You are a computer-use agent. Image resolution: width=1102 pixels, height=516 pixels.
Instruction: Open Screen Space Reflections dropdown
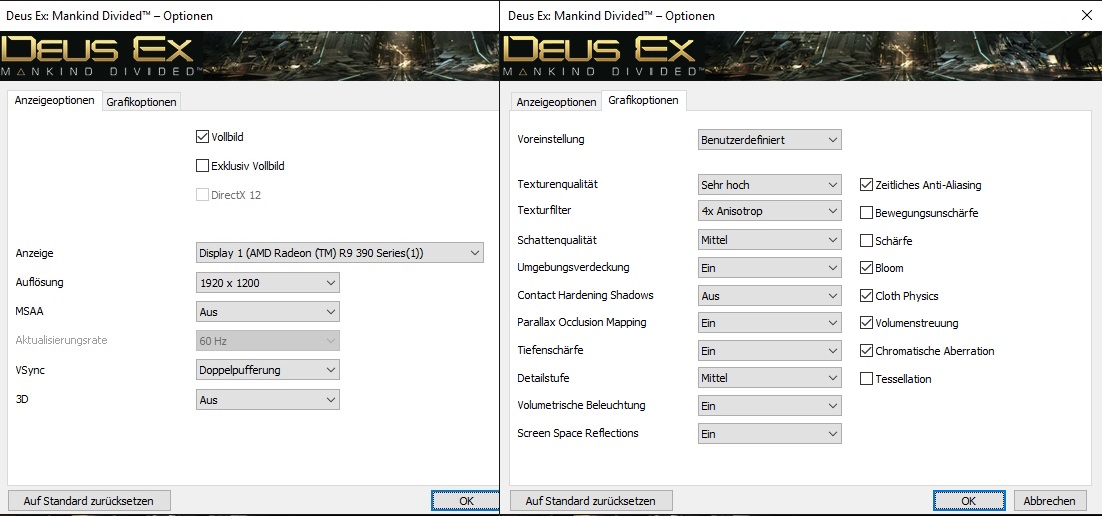coord(769,434)
